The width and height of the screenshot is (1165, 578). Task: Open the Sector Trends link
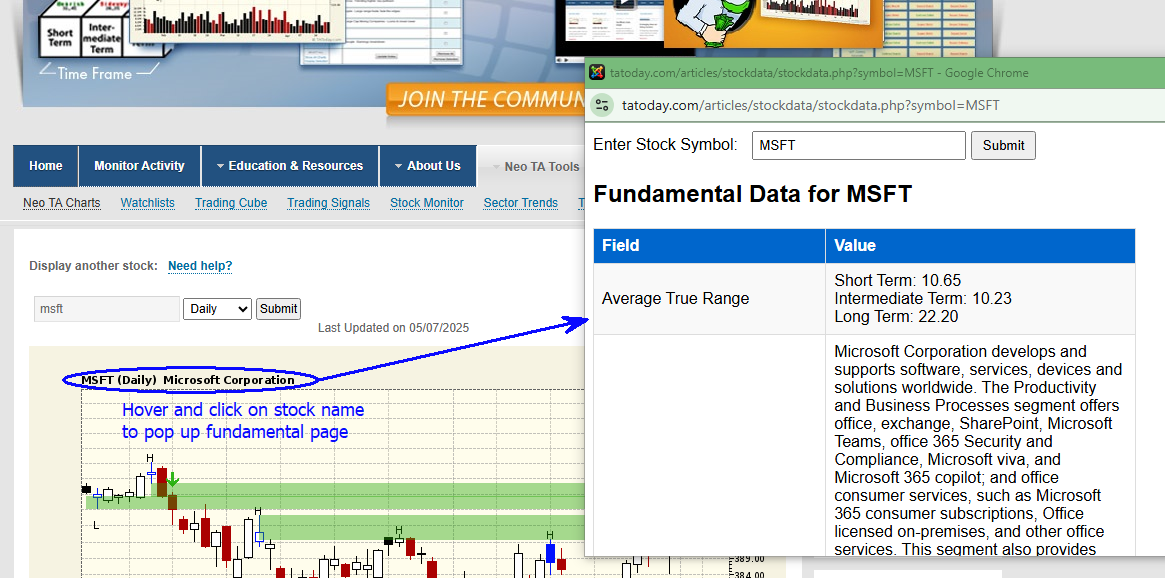(x=521, y=203)
